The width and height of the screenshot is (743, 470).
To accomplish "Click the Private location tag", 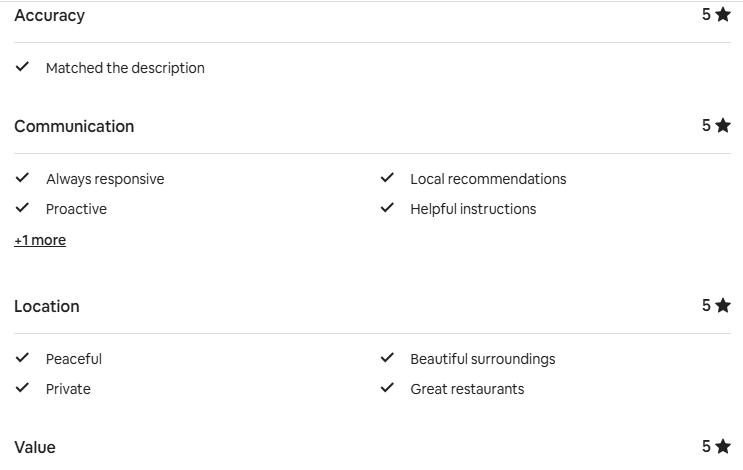I will coord(68,389).
